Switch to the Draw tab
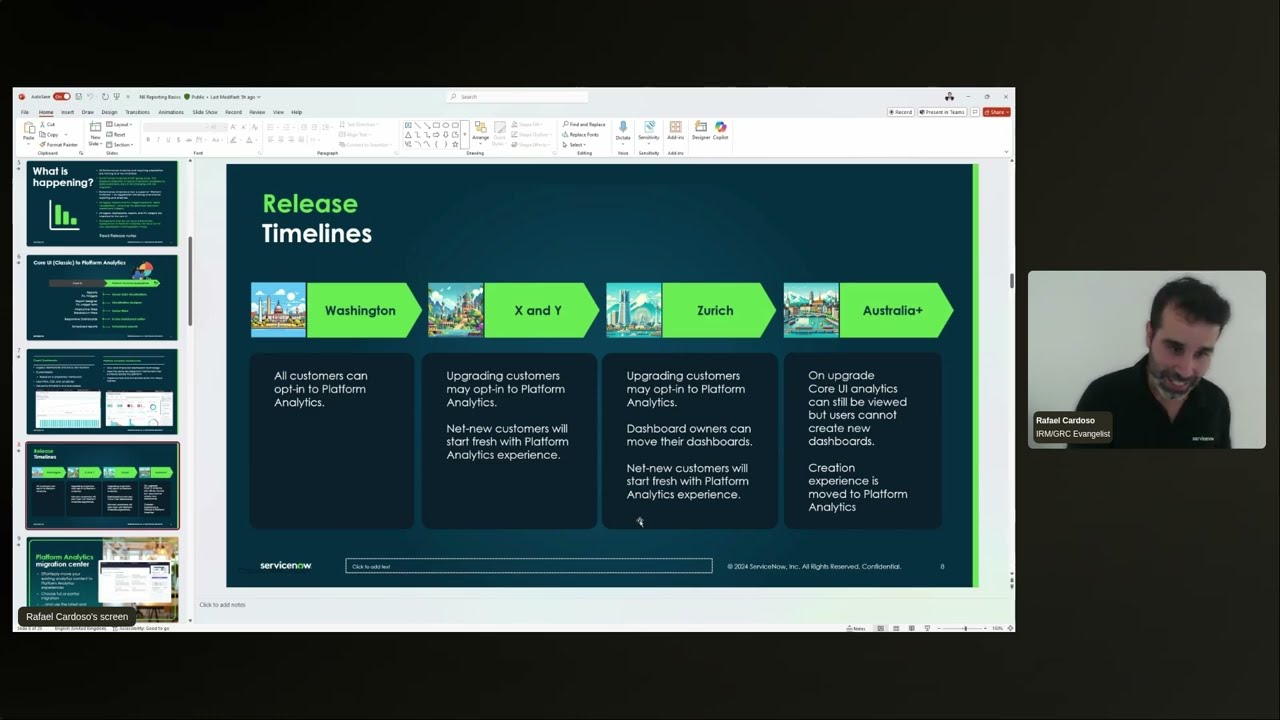The width and height of the screenshot is (1280, 720). 88,112
